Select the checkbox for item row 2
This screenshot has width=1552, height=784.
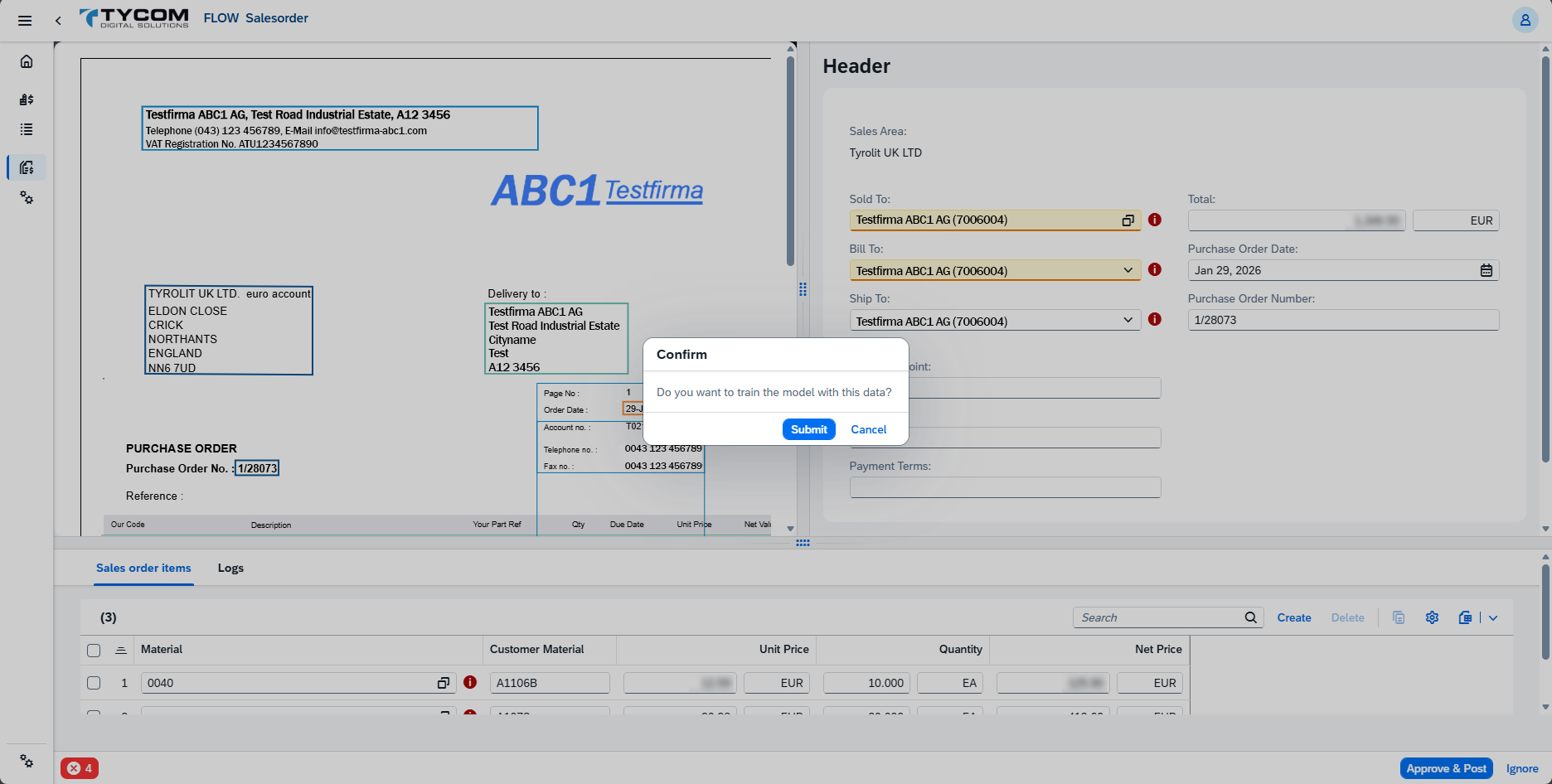[94, 714]
